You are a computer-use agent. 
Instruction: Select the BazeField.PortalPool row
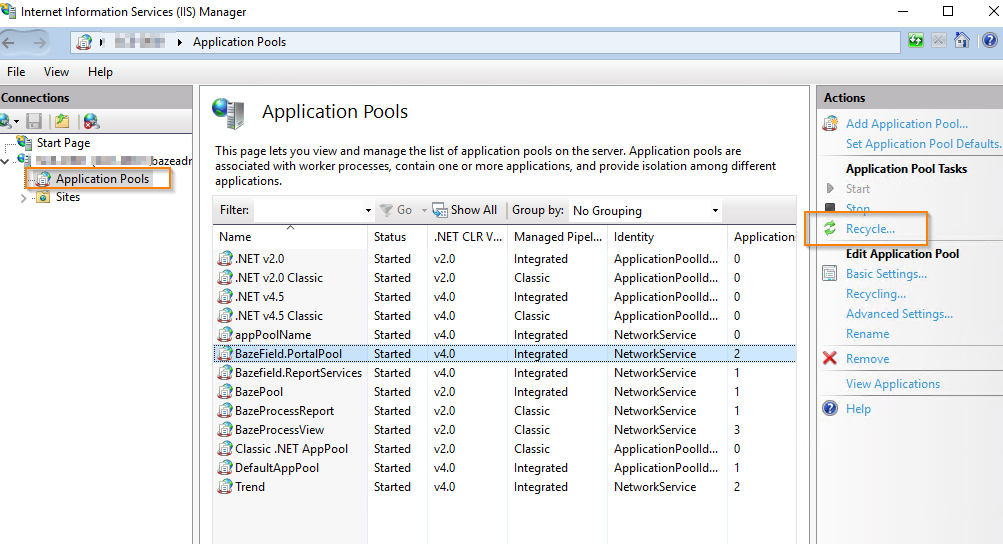pyautogui.click(x=504, y=354)
